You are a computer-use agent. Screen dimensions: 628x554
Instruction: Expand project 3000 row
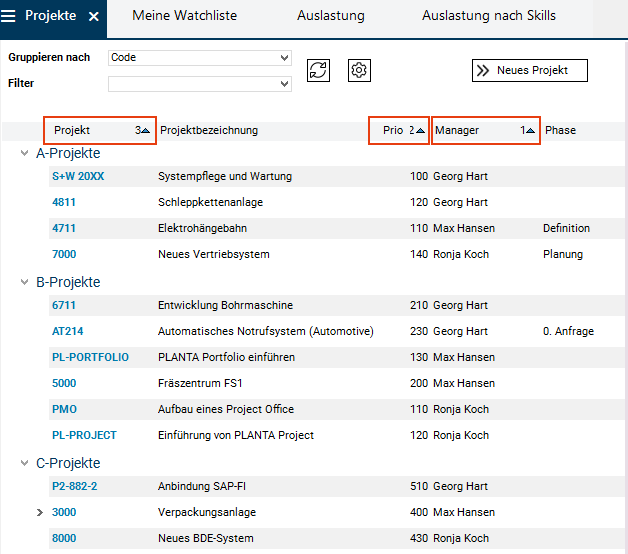coord(40,513)
